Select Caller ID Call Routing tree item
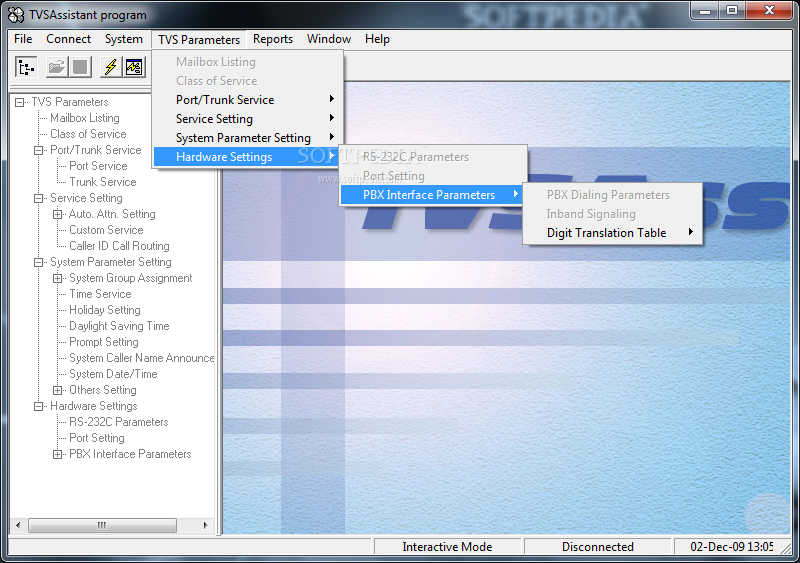This screenshot has width=800, height=563. (x=119, y=246)
